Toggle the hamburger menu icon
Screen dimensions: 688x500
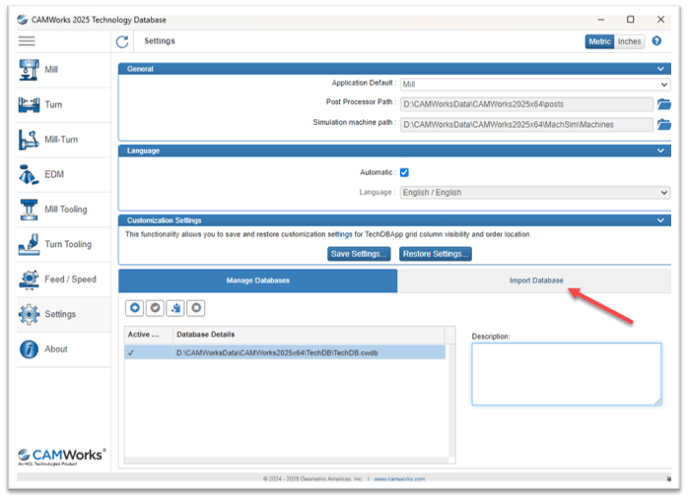click(27, 41)
